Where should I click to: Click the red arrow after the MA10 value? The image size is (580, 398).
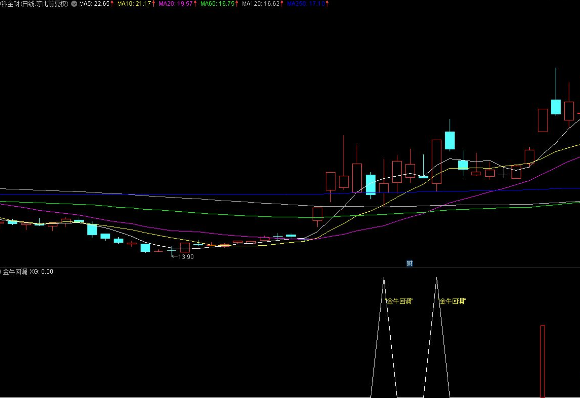pyautogui.click(x=154, y=4)
